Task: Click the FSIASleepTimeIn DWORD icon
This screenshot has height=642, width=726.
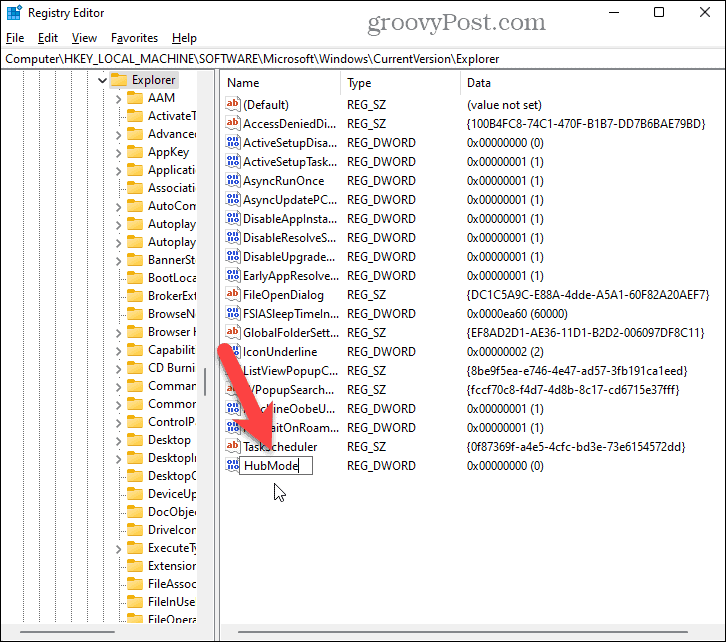Action: click(233, 312)
